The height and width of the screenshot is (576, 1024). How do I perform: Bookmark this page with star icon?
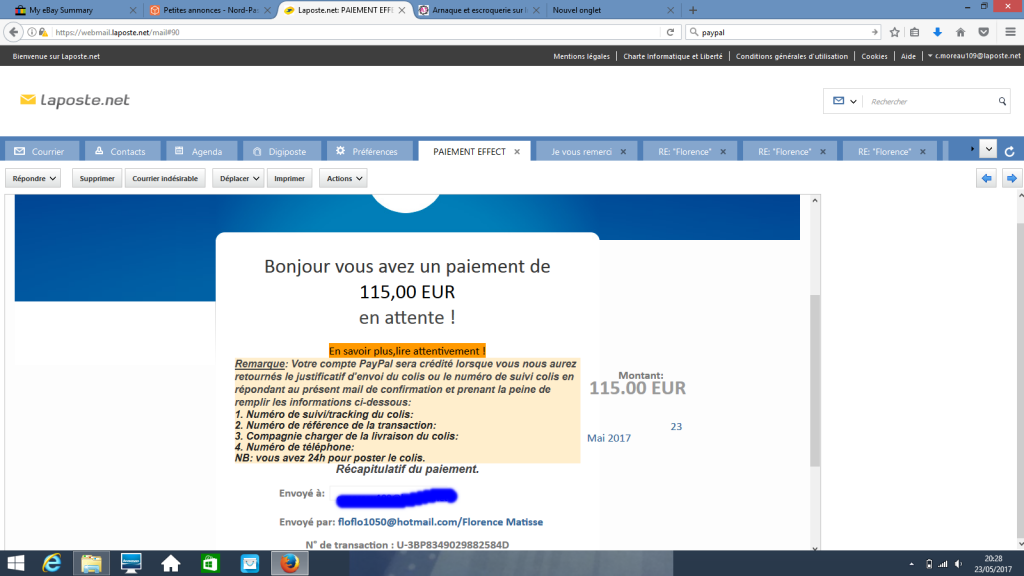(894, 32)
